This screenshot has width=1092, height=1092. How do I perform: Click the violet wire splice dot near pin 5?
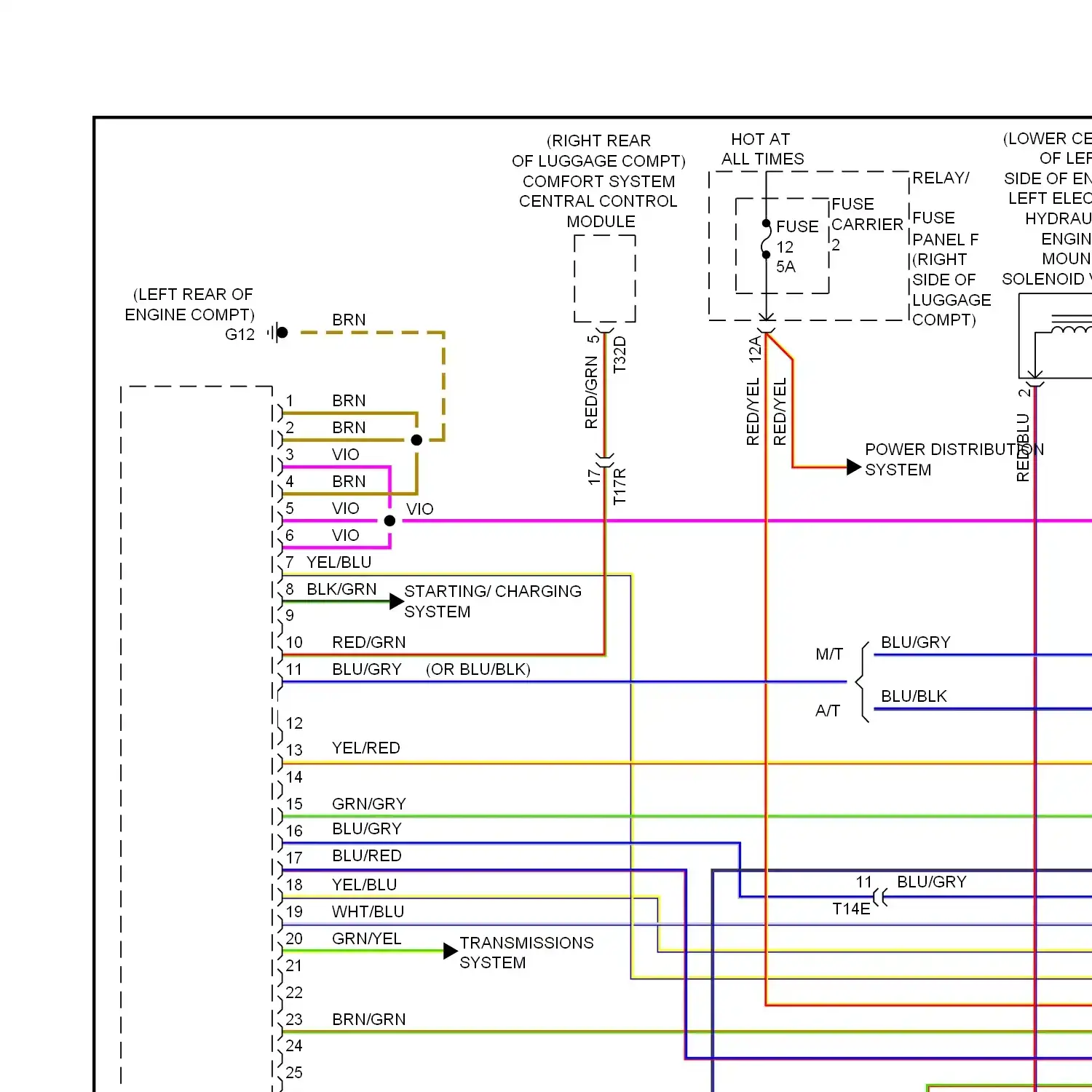pyautogui.click(x=389, y=521)
